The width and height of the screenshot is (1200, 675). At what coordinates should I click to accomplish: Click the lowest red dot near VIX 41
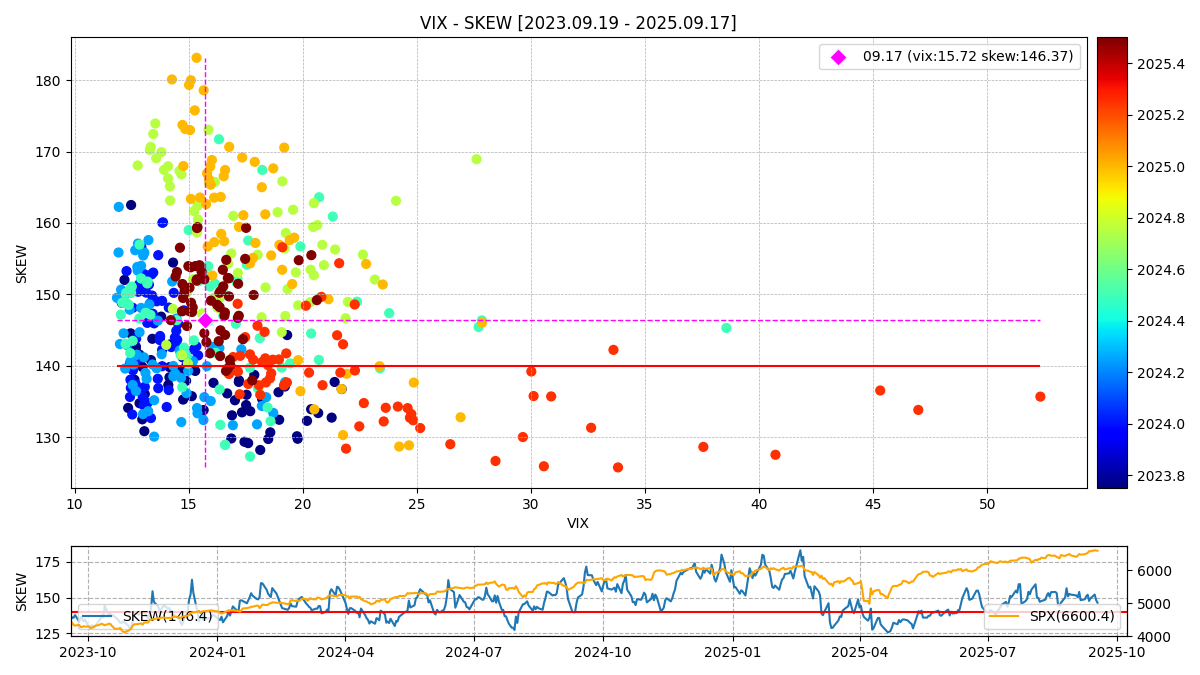point(775,455)
